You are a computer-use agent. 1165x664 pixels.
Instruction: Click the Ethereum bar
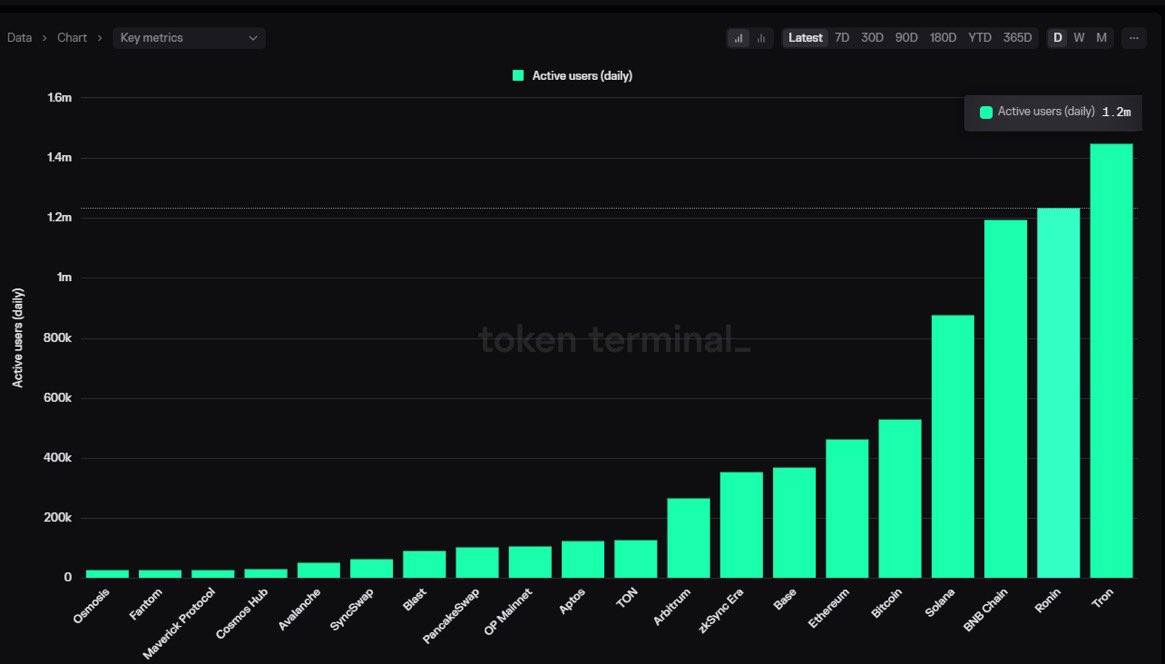[847, 509]
